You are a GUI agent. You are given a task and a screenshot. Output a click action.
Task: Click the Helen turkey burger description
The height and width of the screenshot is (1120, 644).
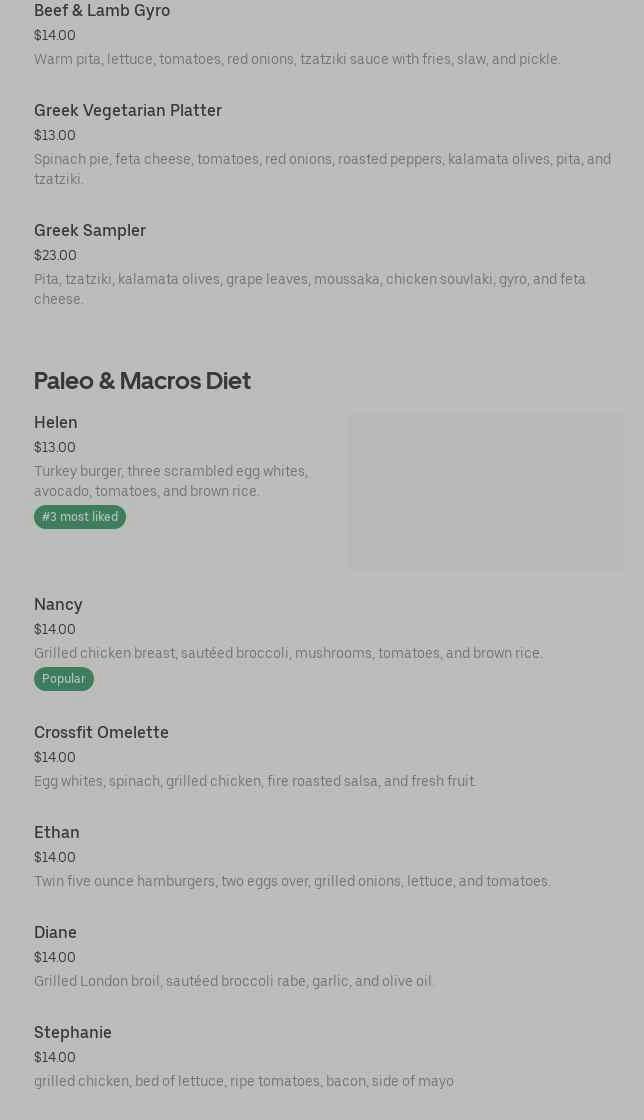[x=171, y=481]
